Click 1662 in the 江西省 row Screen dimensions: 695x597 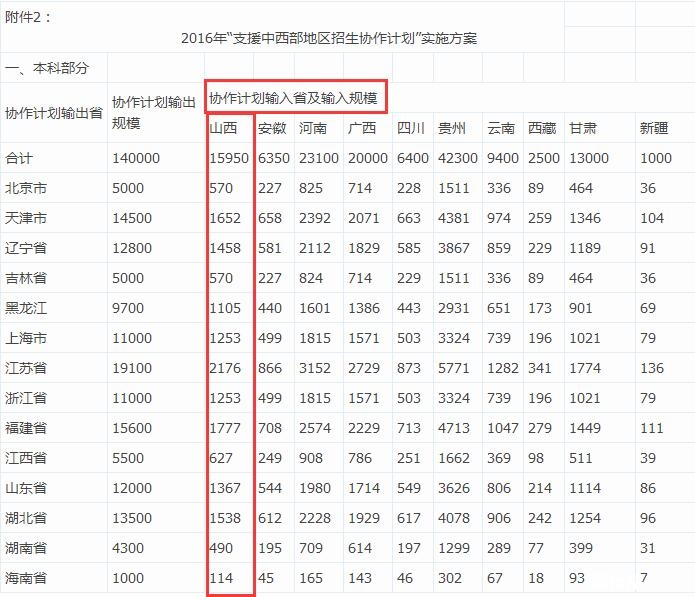(x=454, y=458)
